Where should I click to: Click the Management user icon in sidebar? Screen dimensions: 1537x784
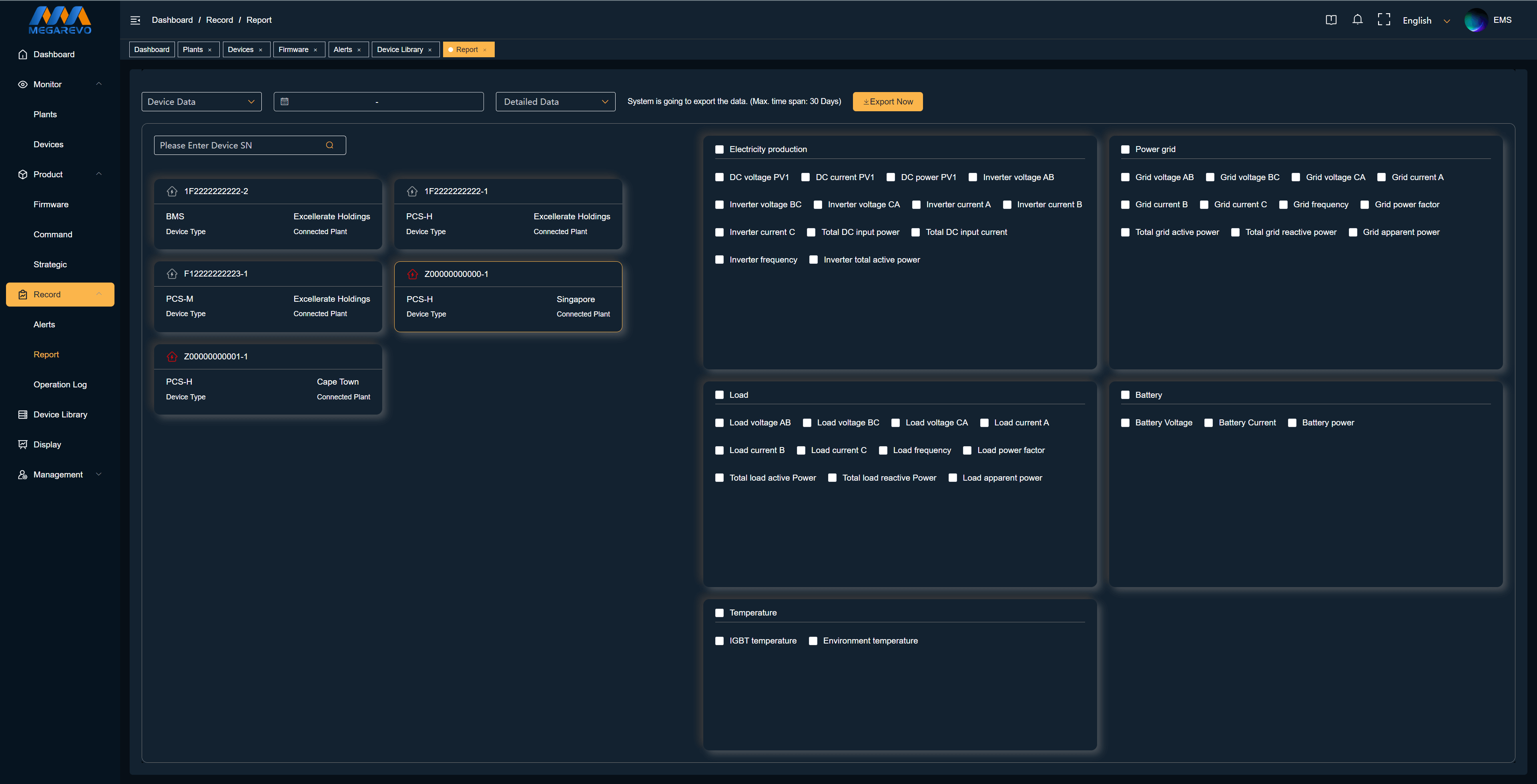point(23,475)
